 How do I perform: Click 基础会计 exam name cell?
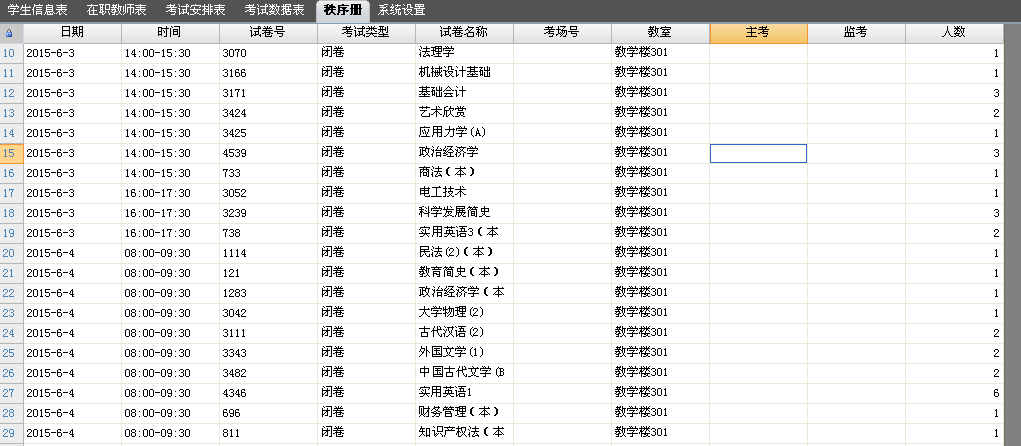[x=464, y=94]
